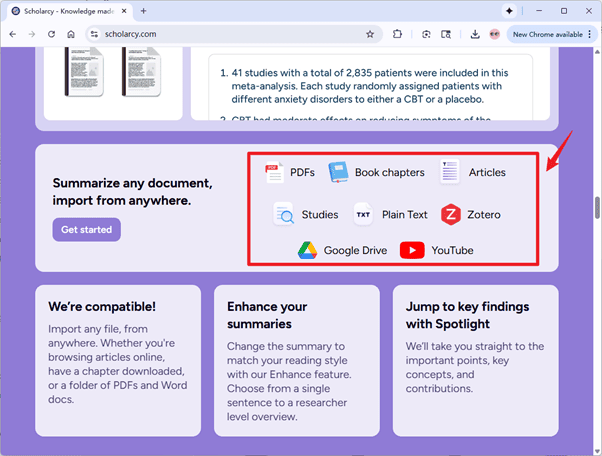Click the Plain Text TXT icon
The image size is (602, 456).
[363, 214]
